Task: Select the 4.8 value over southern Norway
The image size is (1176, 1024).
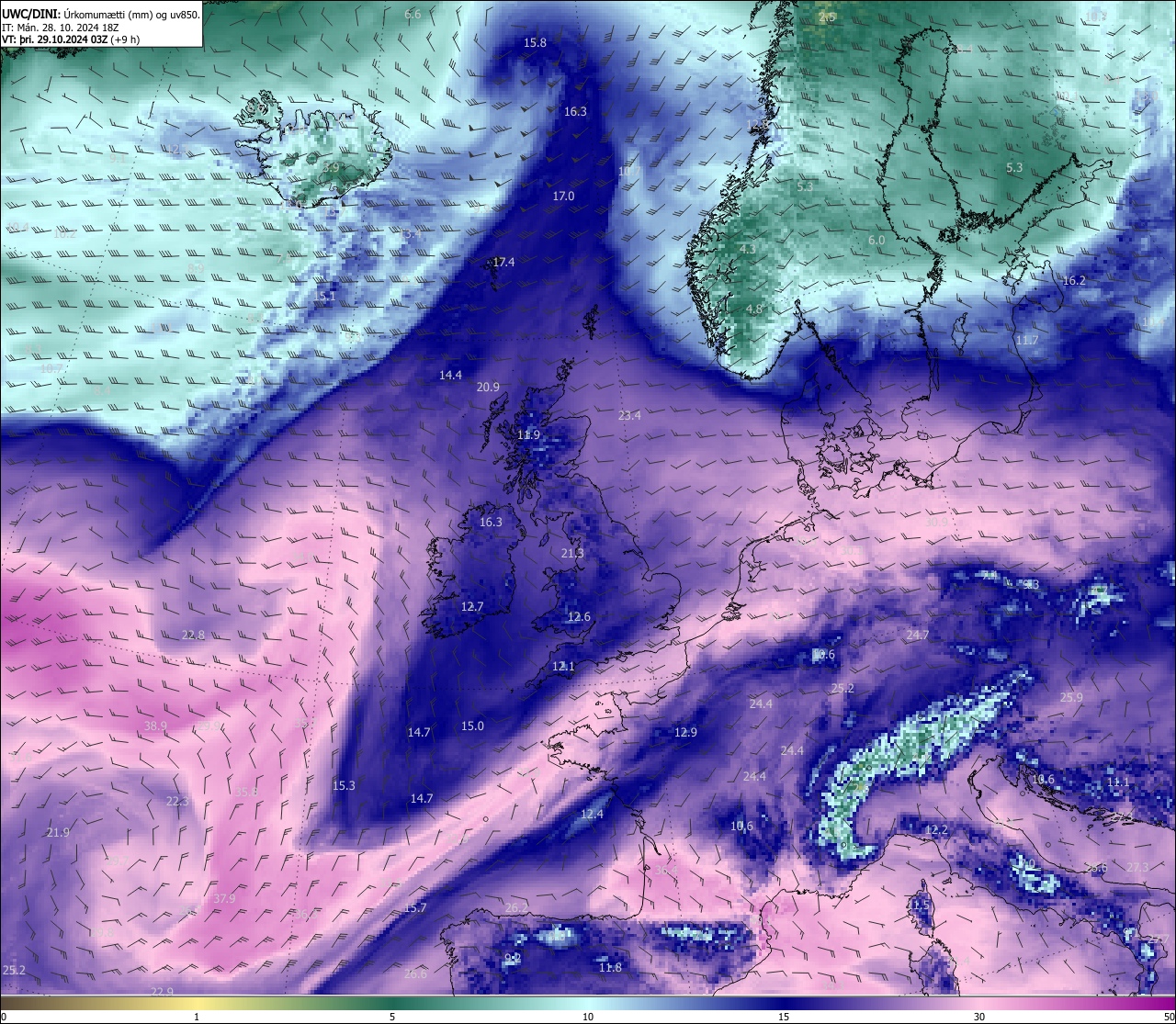Action: (x=754, y=309)
